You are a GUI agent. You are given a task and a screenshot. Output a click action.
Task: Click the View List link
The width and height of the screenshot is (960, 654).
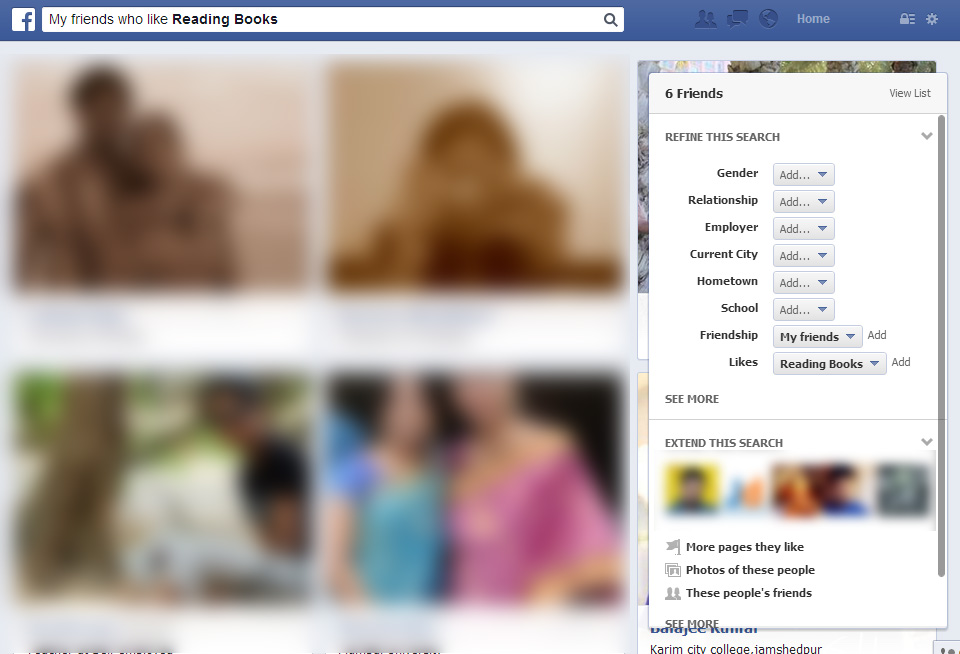click(x=909, y=94)
